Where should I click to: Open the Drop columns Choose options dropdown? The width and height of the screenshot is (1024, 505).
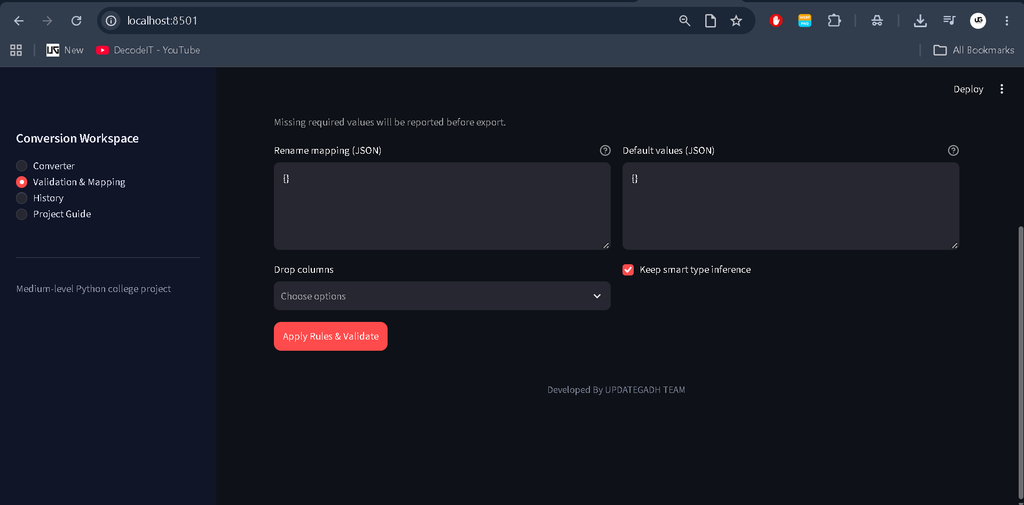(442, 296)
